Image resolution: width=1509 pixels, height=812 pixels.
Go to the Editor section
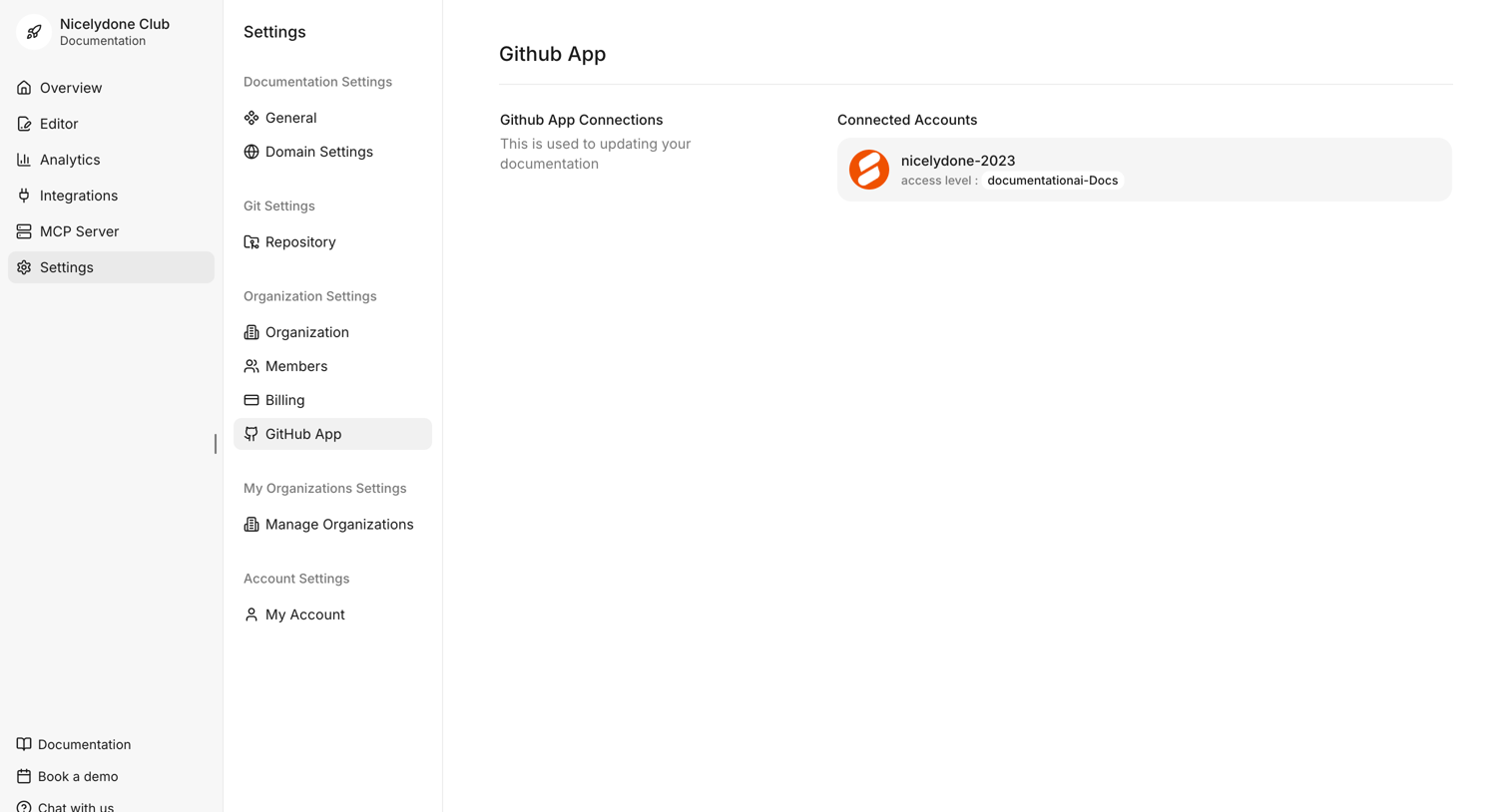pos(111,124)
